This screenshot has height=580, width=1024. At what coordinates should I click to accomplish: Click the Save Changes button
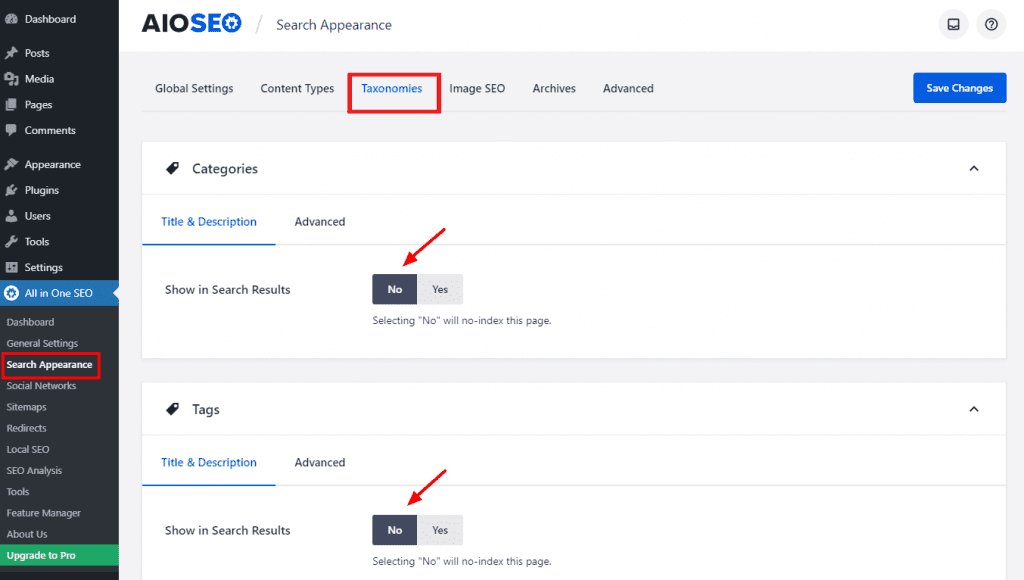point(959,88)
